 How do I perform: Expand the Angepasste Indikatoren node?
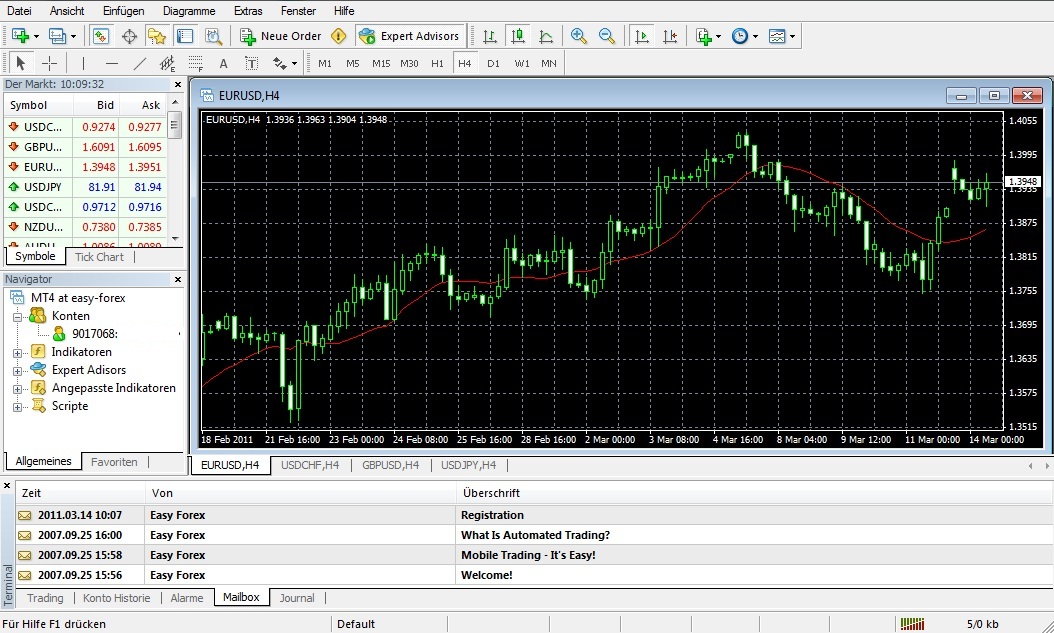point(17,389)
